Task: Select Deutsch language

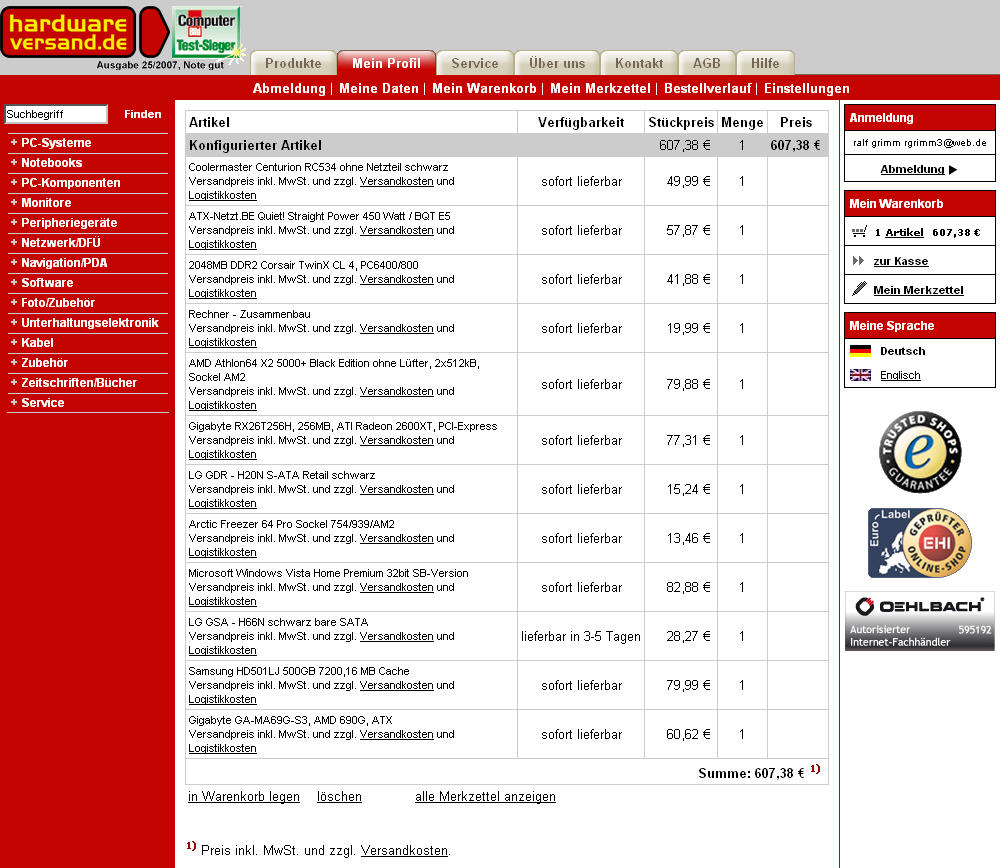Action: [902, 351]
